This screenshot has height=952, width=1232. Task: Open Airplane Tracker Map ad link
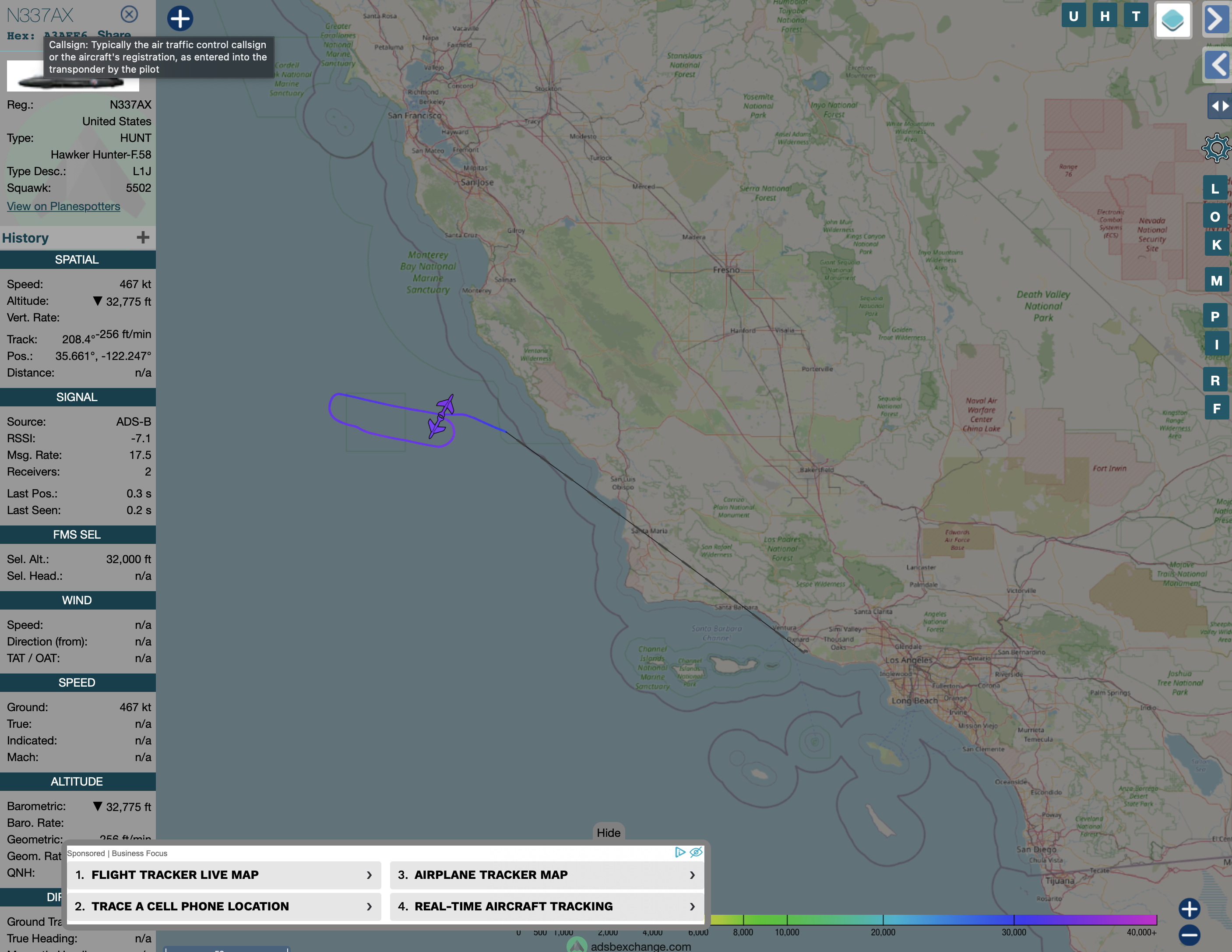pyautogui.click(x=547, y=874)
